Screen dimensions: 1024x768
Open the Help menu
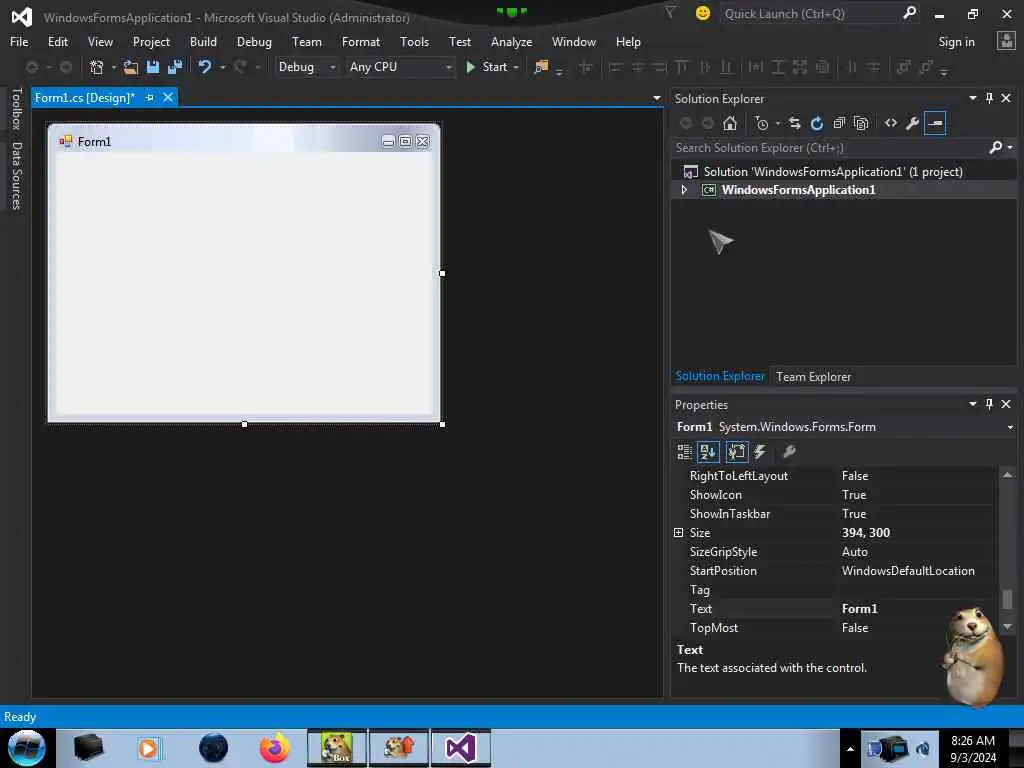pyautogui.click(x=628, y=42)
